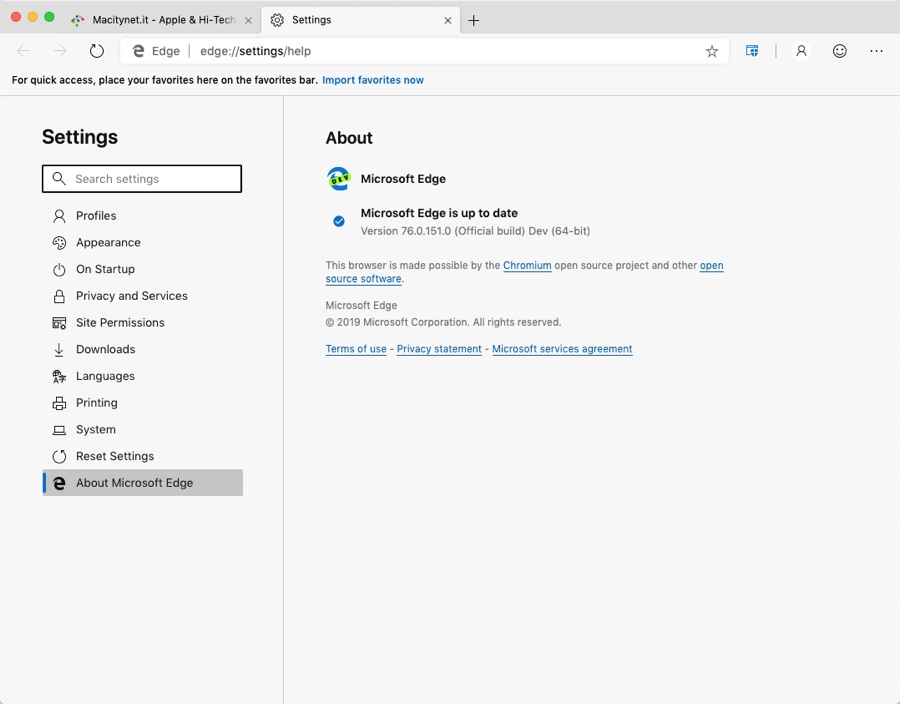Open Privacy and Services section
Screen dimensions: 900x704
click(x=131, y=296)
